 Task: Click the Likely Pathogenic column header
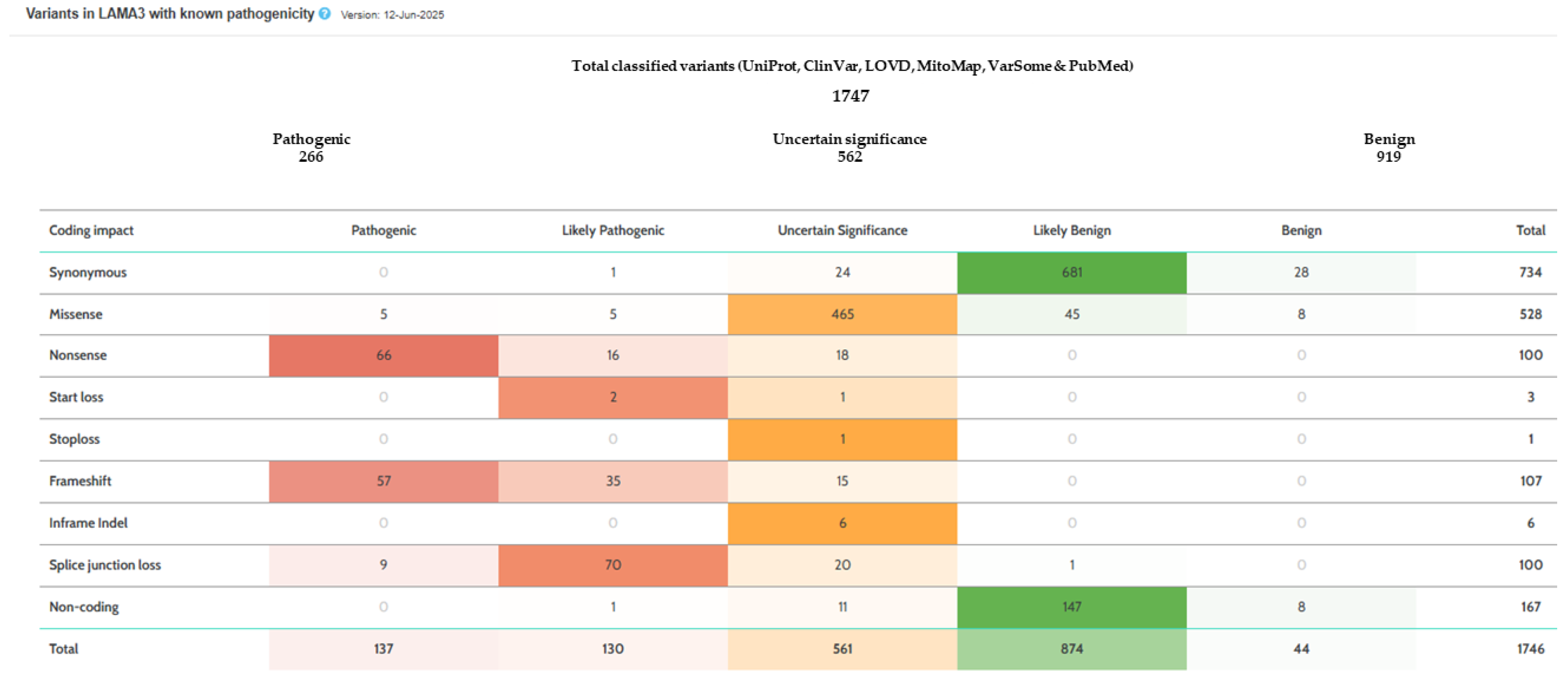(x=612, y=230)
